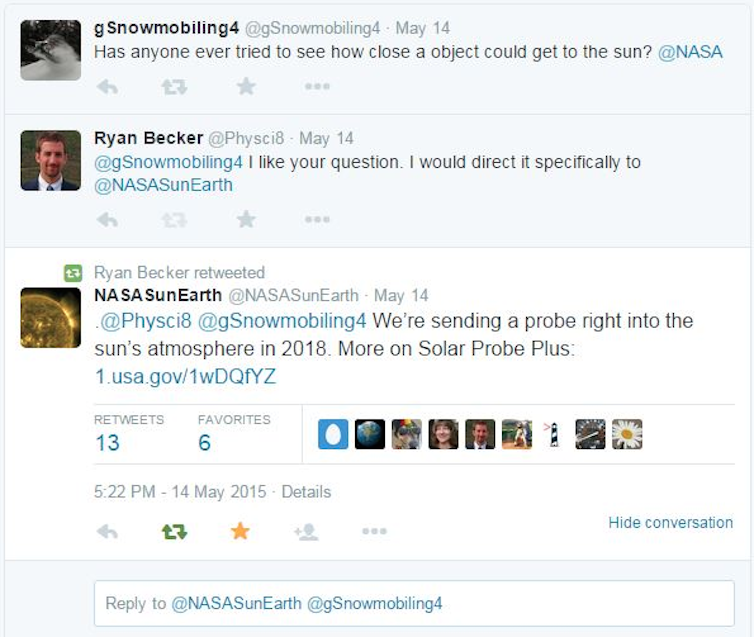
Task: Undo retweet of NASASunEarth tweet
Action: 174,532
